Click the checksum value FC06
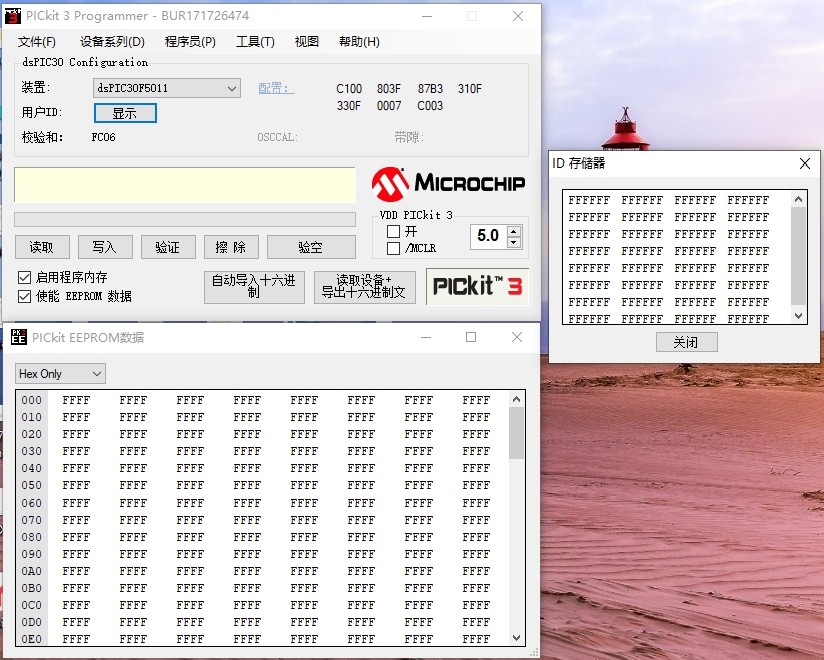824x660 pixels. (104, 137)
